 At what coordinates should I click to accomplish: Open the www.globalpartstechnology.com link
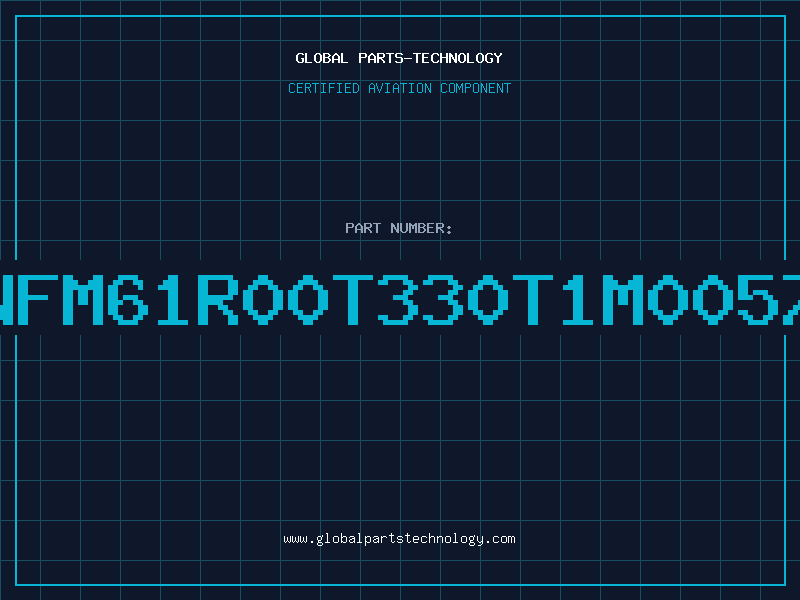tap(399, 539)
